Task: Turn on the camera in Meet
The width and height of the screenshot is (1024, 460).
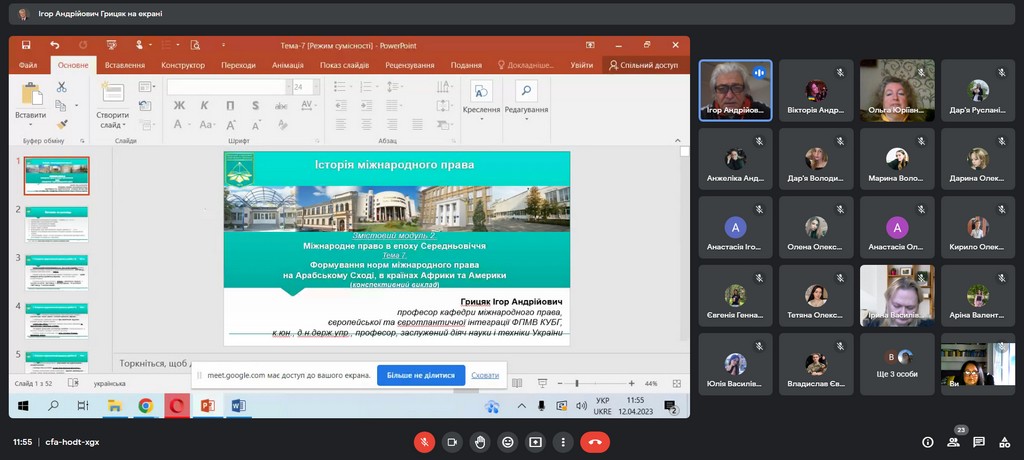Action: pos(452,441)
